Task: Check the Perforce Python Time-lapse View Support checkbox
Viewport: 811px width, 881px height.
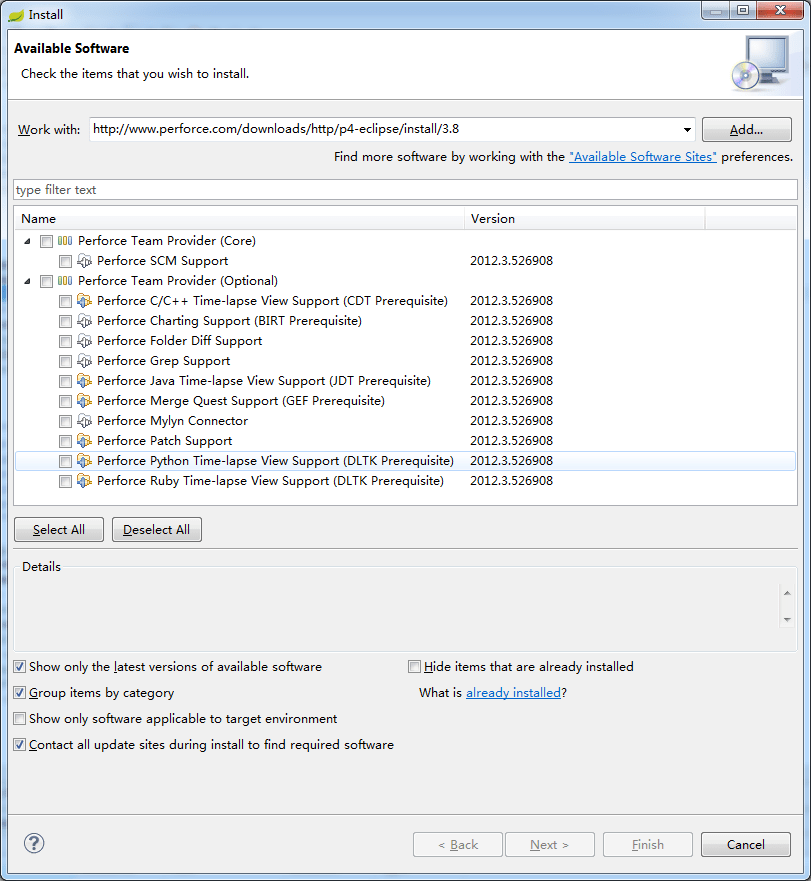Action: click(x=65, y=462)
